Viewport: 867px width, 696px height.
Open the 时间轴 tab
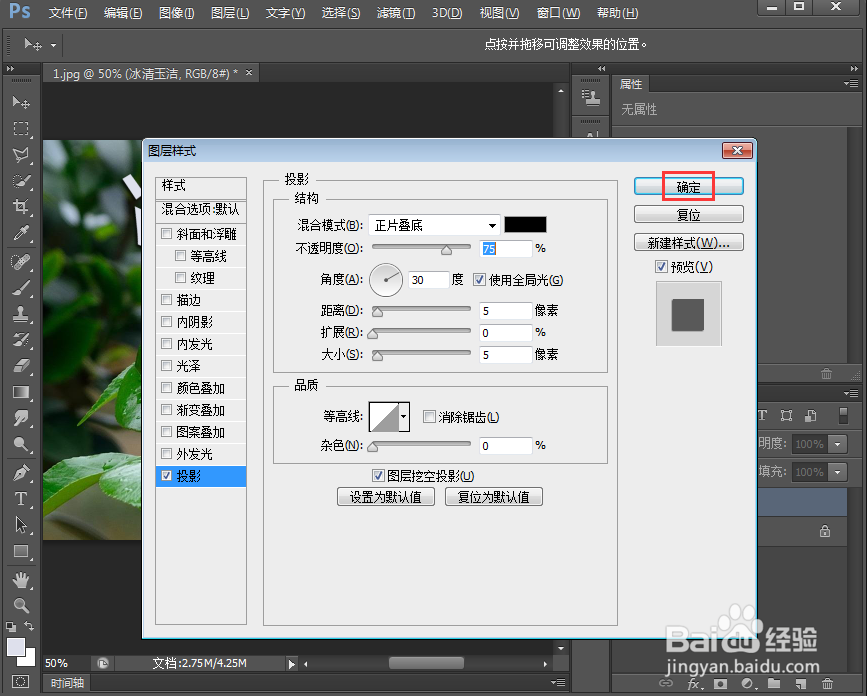point(67,683)
